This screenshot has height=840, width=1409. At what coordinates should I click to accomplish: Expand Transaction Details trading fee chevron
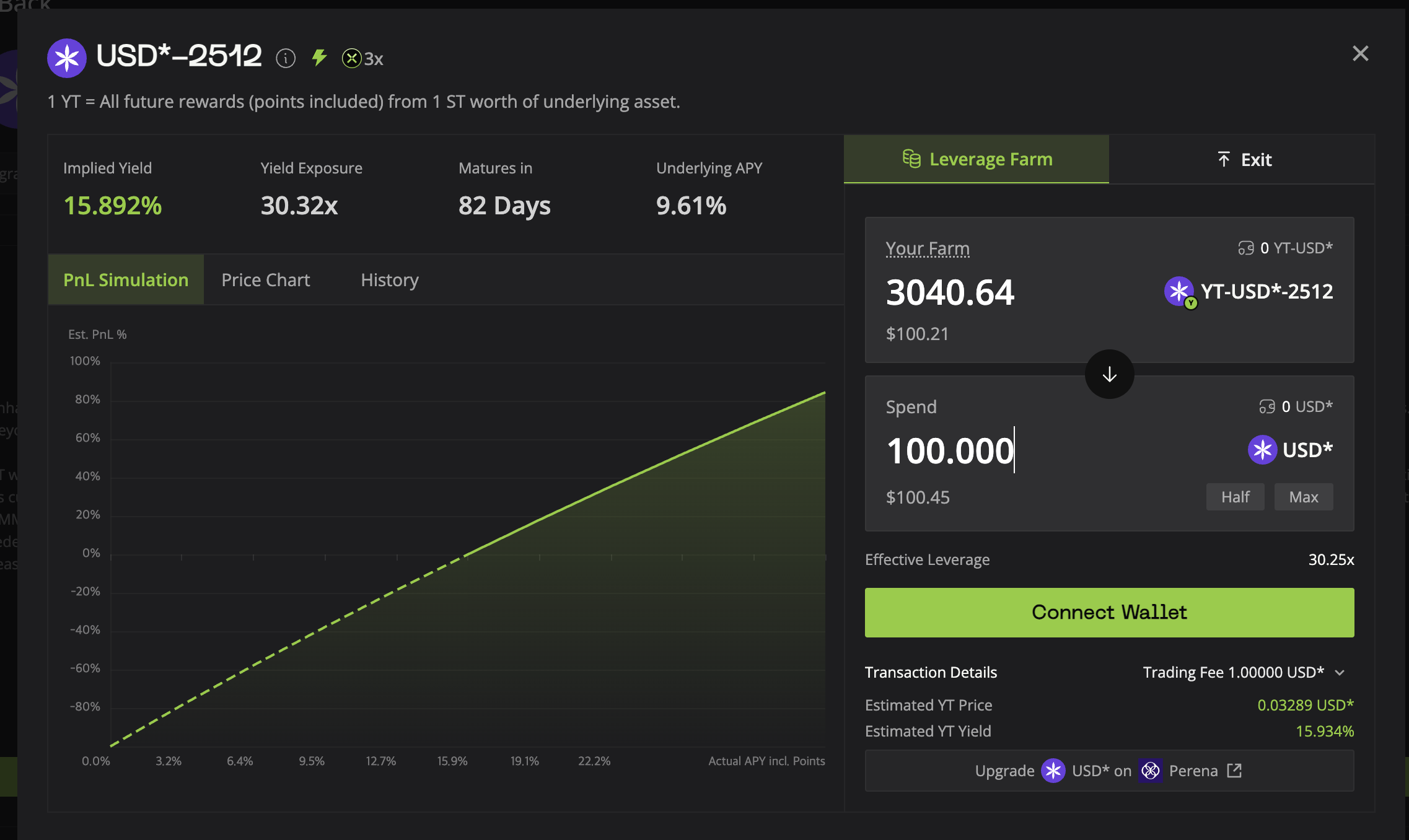tap(1340, 673)
